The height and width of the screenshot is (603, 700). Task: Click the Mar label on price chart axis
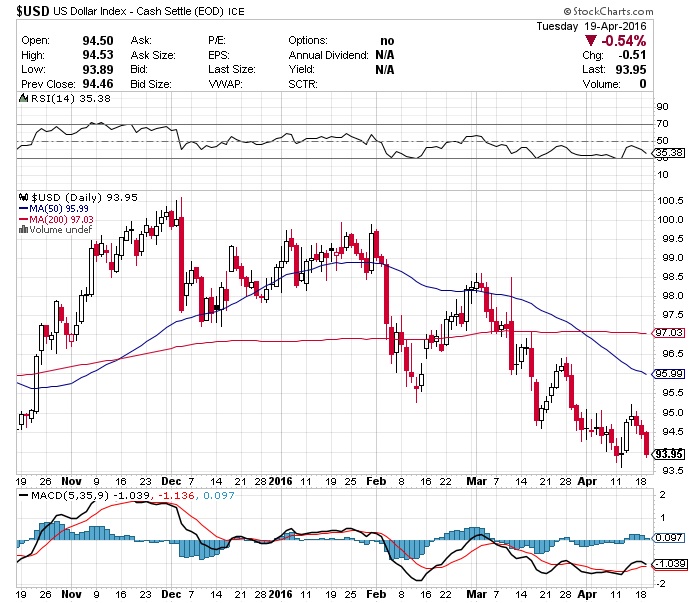click(476, 481)
